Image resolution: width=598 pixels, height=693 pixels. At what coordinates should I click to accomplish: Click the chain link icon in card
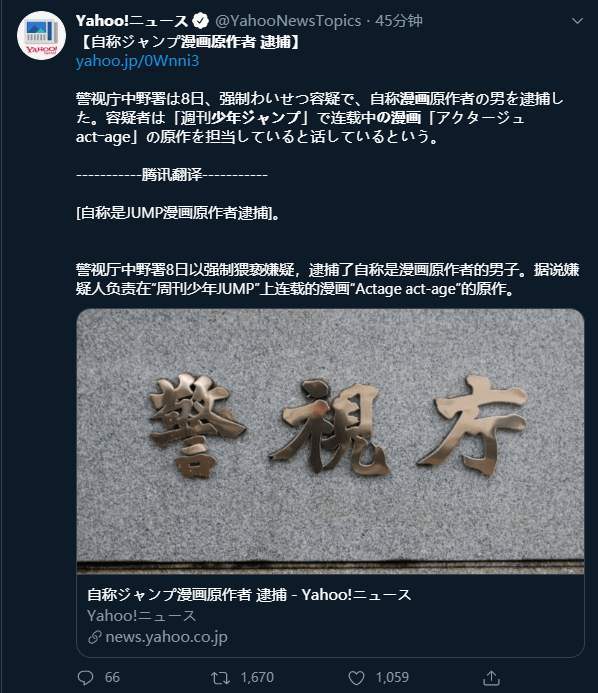[x=95, y=637]
